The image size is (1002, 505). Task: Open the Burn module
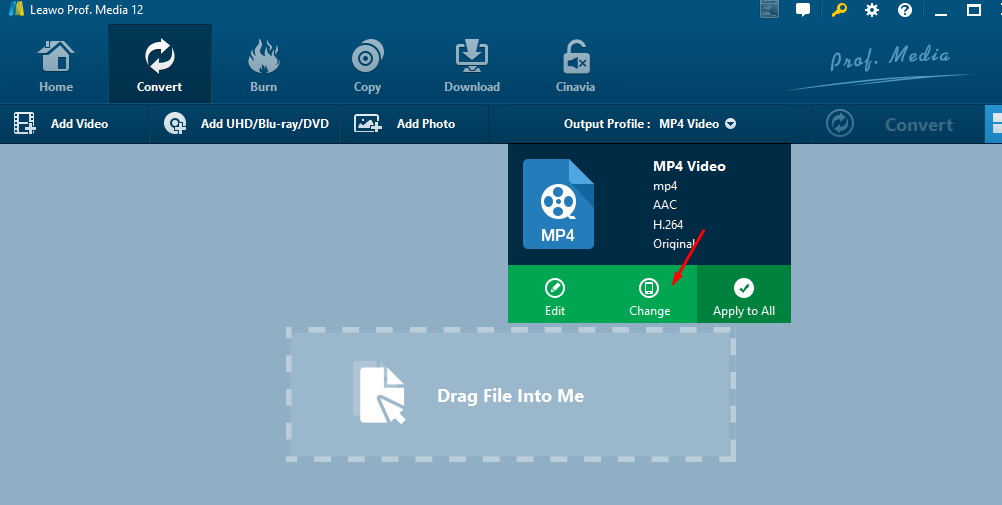[x=263, y=64]
